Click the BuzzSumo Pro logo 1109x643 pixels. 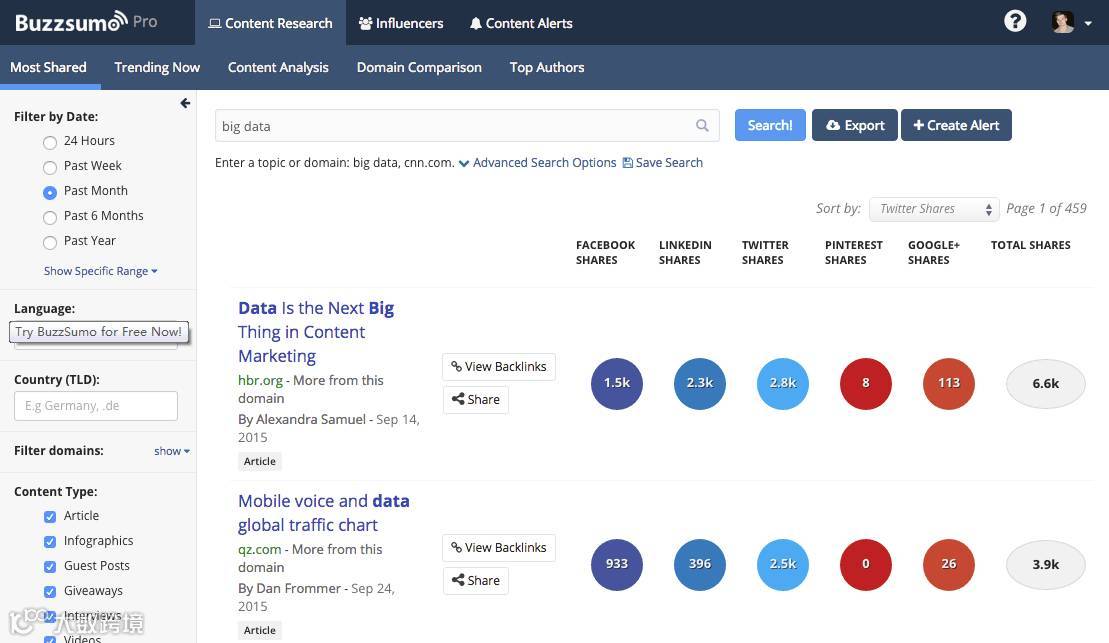[x=86, y=21]
